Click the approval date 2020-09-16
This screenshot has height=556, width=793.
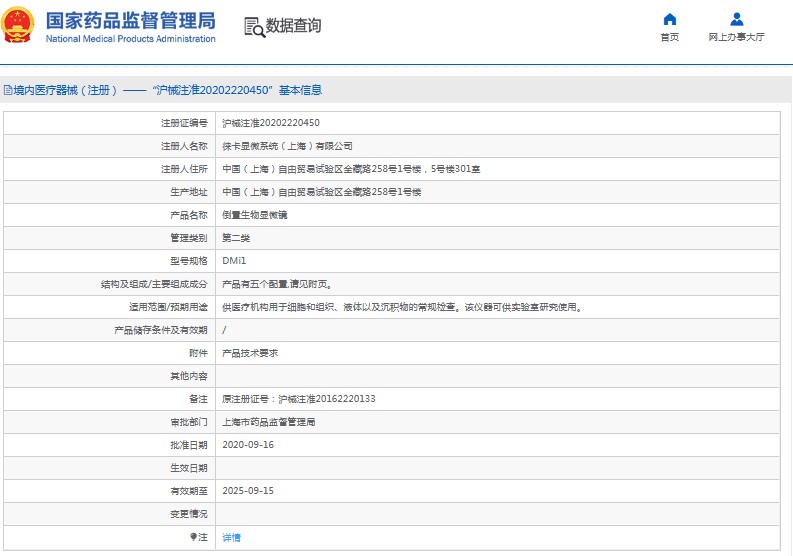tap(247, 445)
